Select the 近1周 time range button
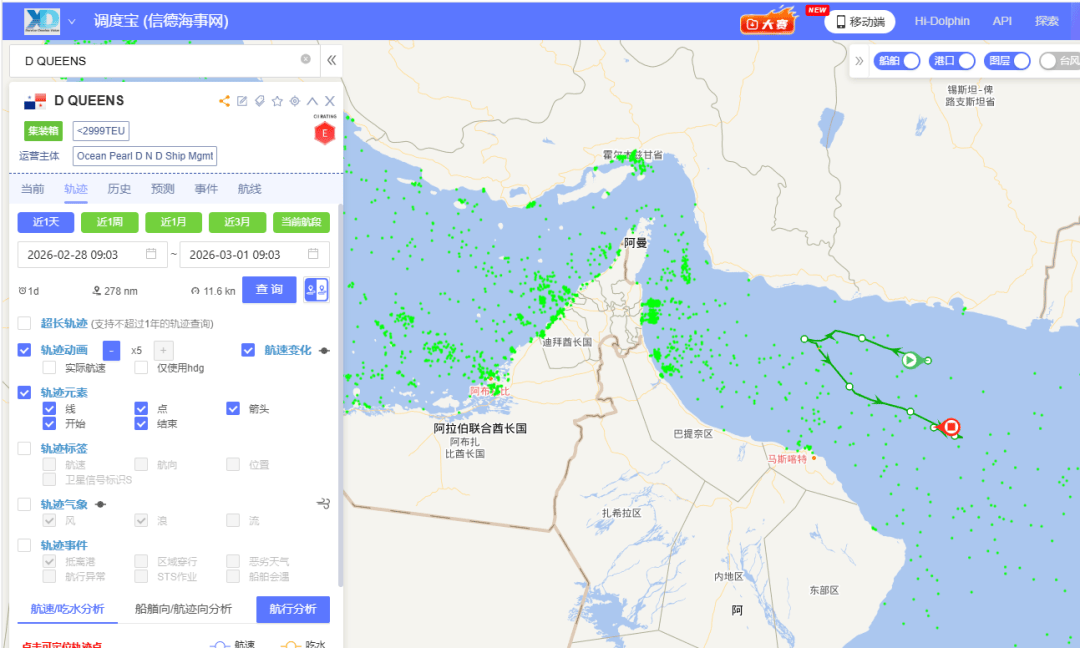The image size is (1080, 648). 110,222
